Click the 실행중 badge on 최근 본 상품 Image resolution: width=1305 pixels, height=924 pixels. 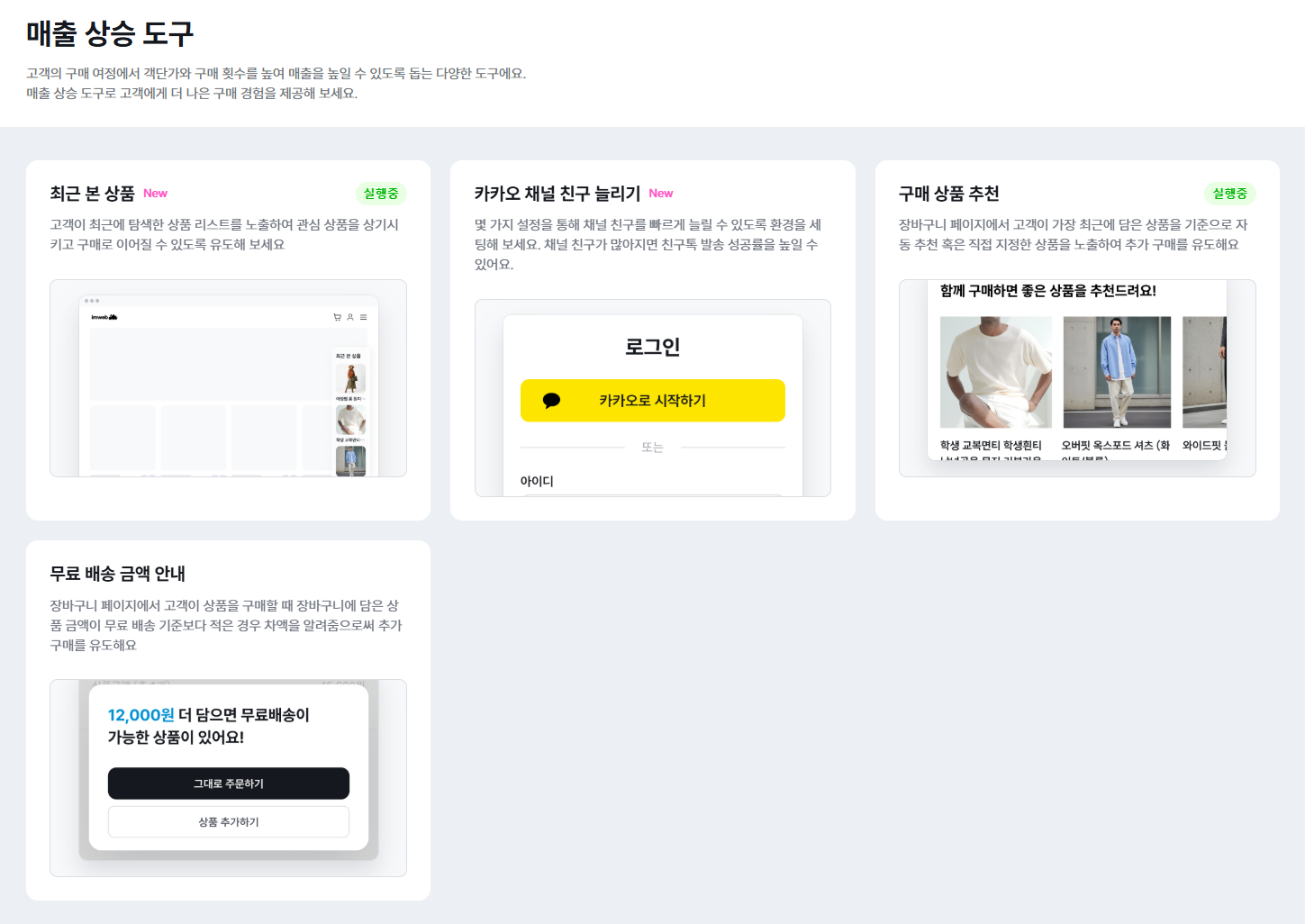click(381, 194)
